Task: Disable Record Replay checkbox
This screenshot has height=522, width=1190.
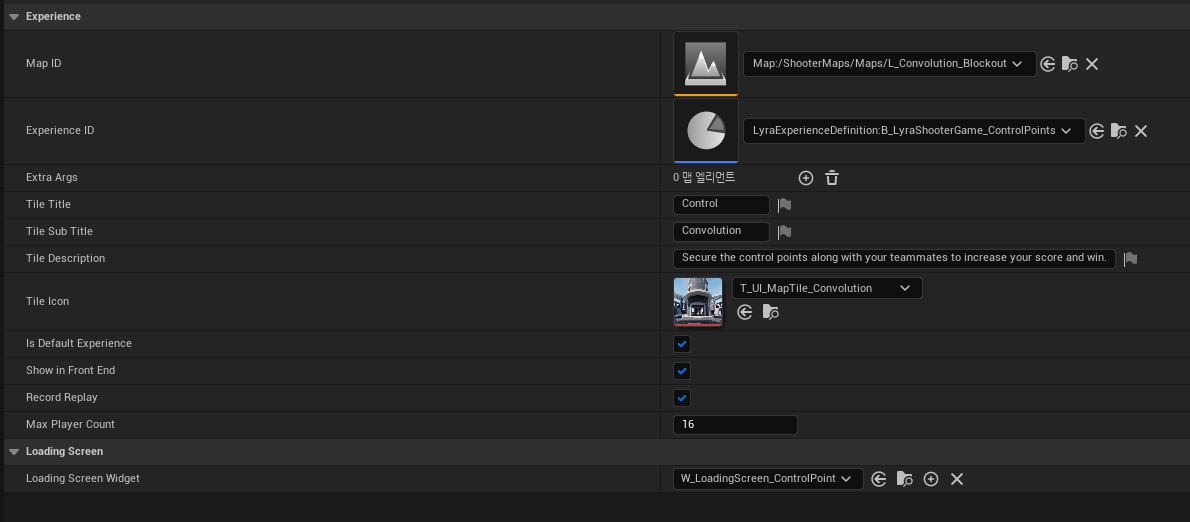Action: tap(682, 398)
